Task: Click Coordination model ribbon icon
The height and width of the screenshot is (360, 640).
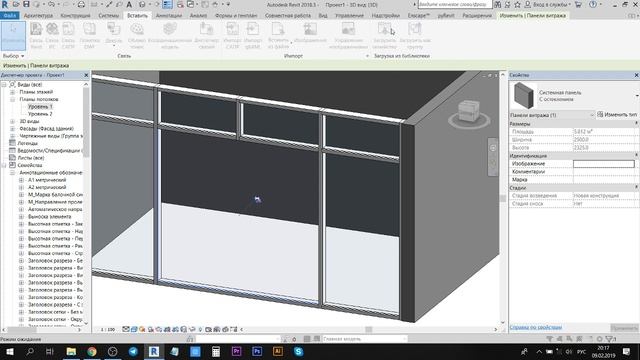Action: (170, 36)
